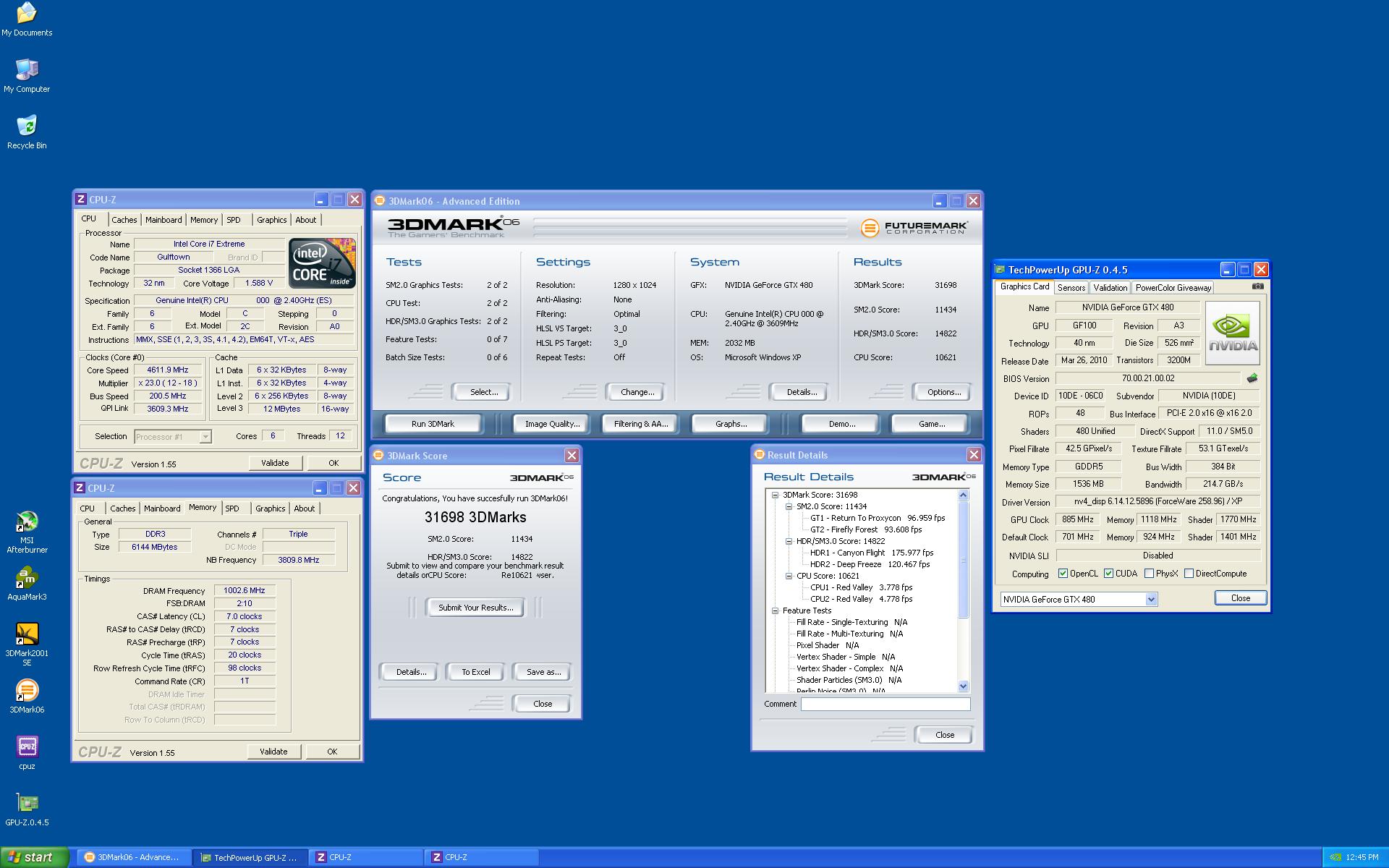Viewport: 1389px width, 868px height.
Task: Launch the 3DMark06 desktop shortcut
Action: pyautogui.click(x=27, y=697)
